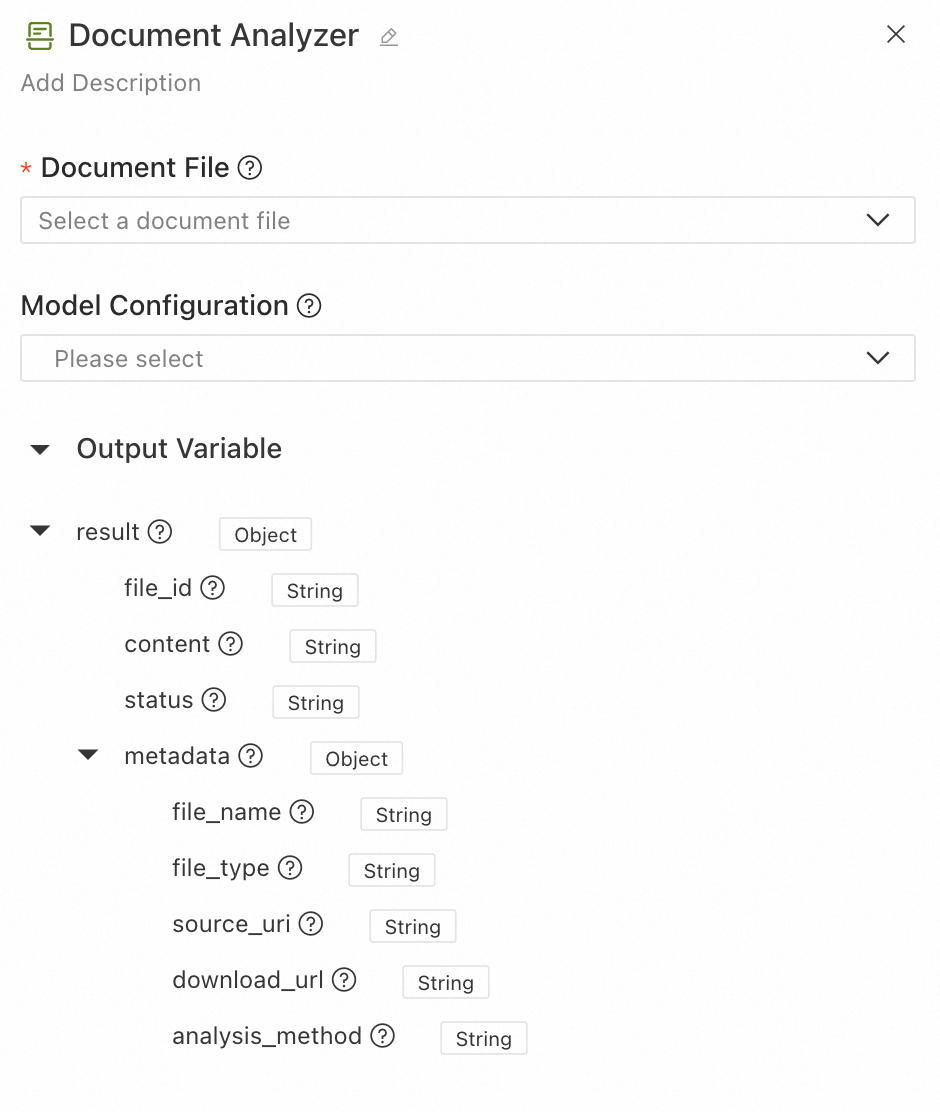The image size is (940, 1112).
Task: Click the Add Description text
Action: pyautogui.click(x=111, y=83)
